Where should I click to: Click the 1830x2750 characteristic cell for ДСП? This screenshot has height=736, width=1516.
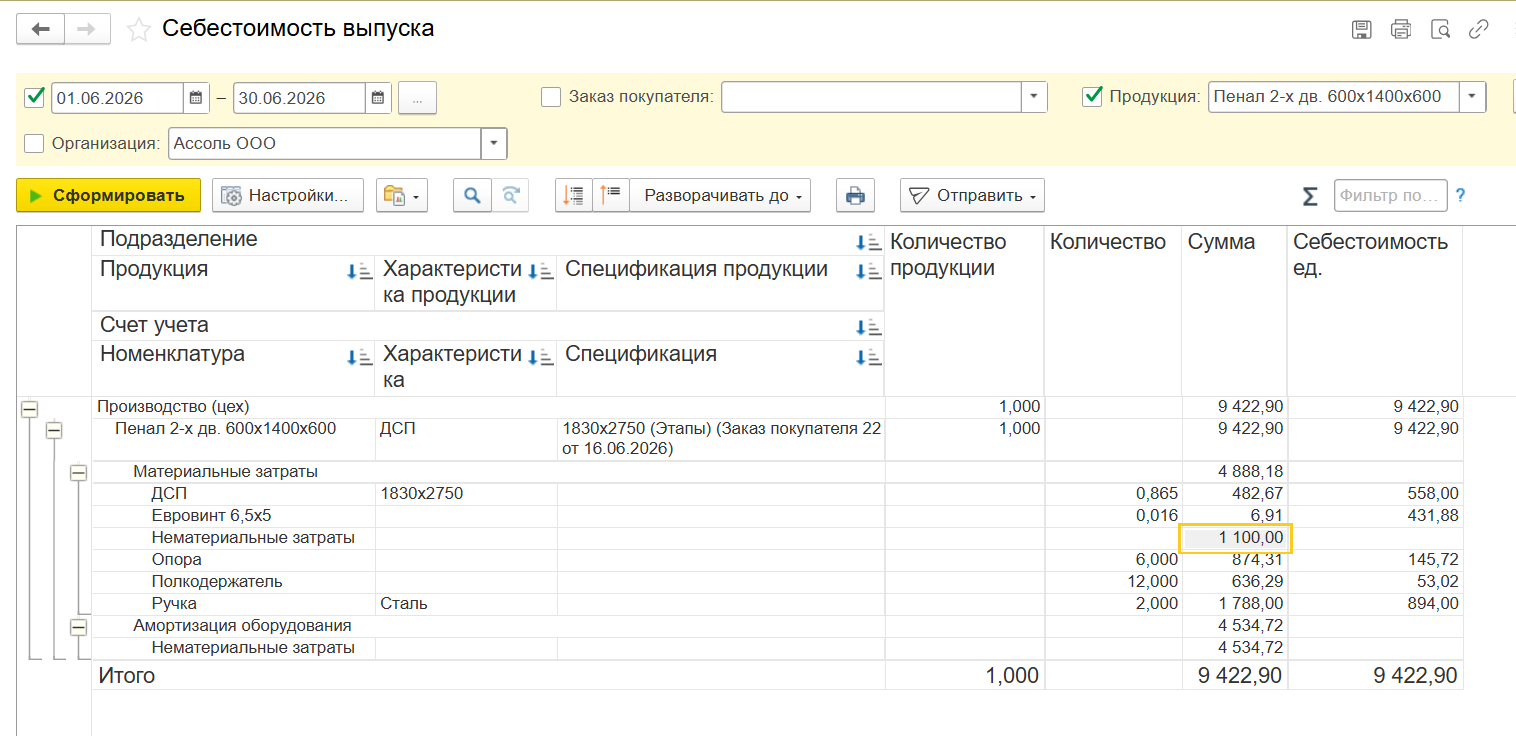pos(466,494)
